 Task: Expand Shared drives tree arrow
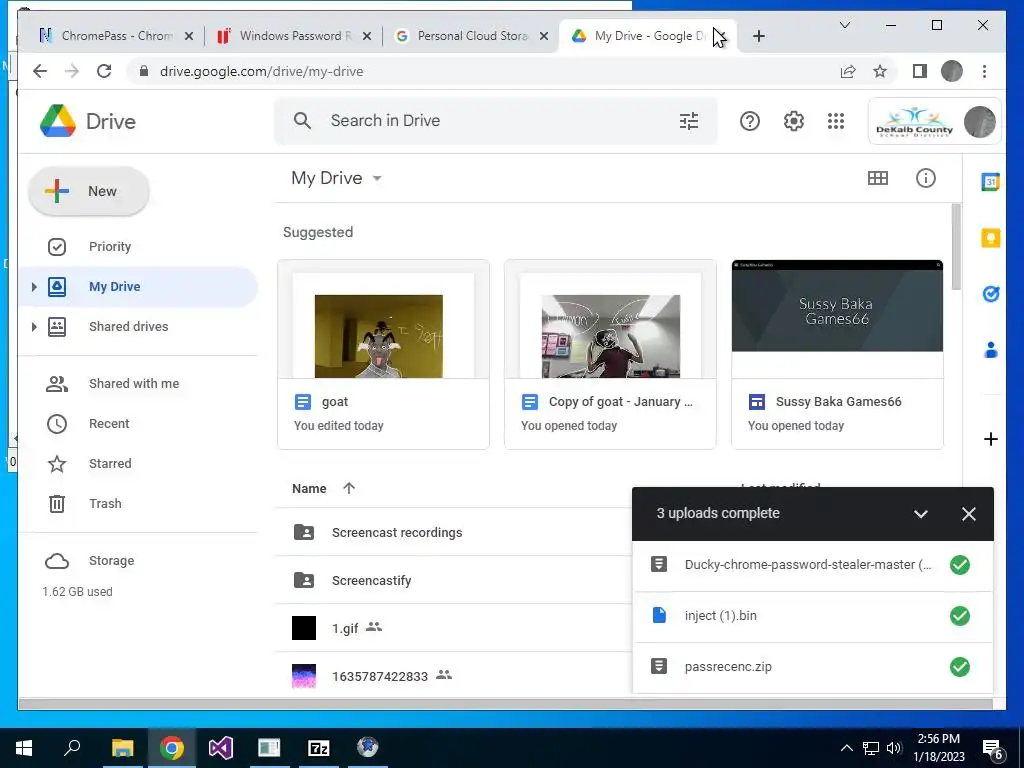34,327
